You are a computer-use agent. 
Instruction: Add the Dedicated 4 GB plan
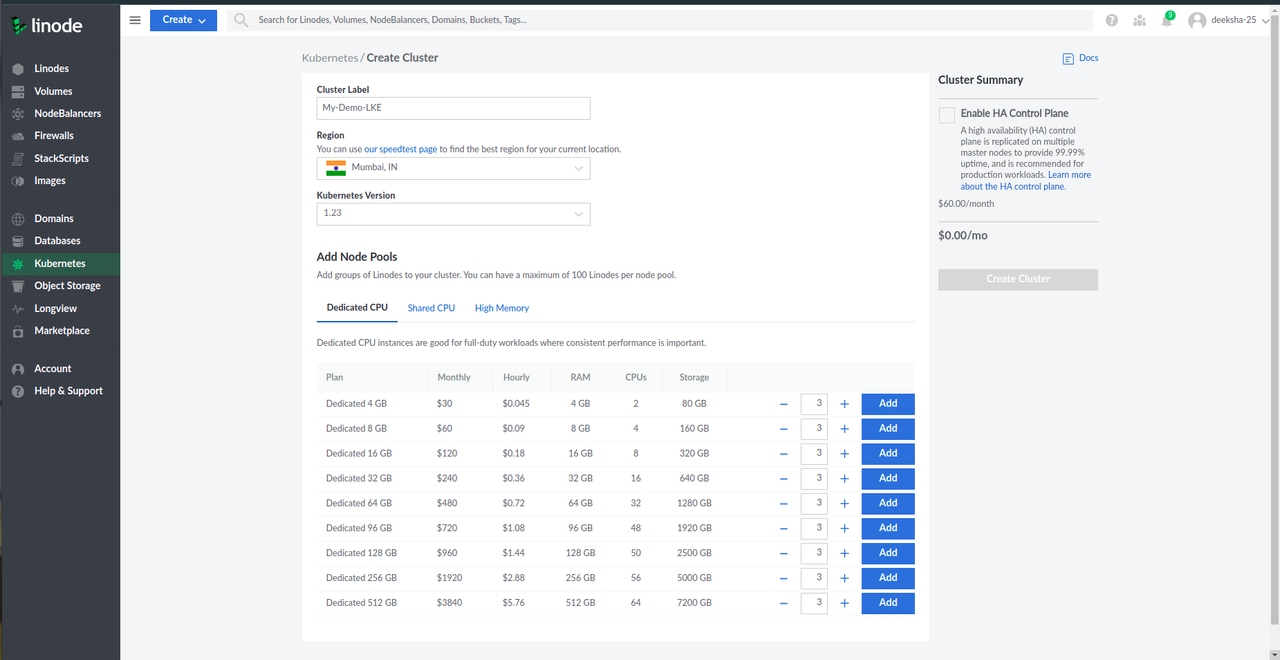(888, 404)
